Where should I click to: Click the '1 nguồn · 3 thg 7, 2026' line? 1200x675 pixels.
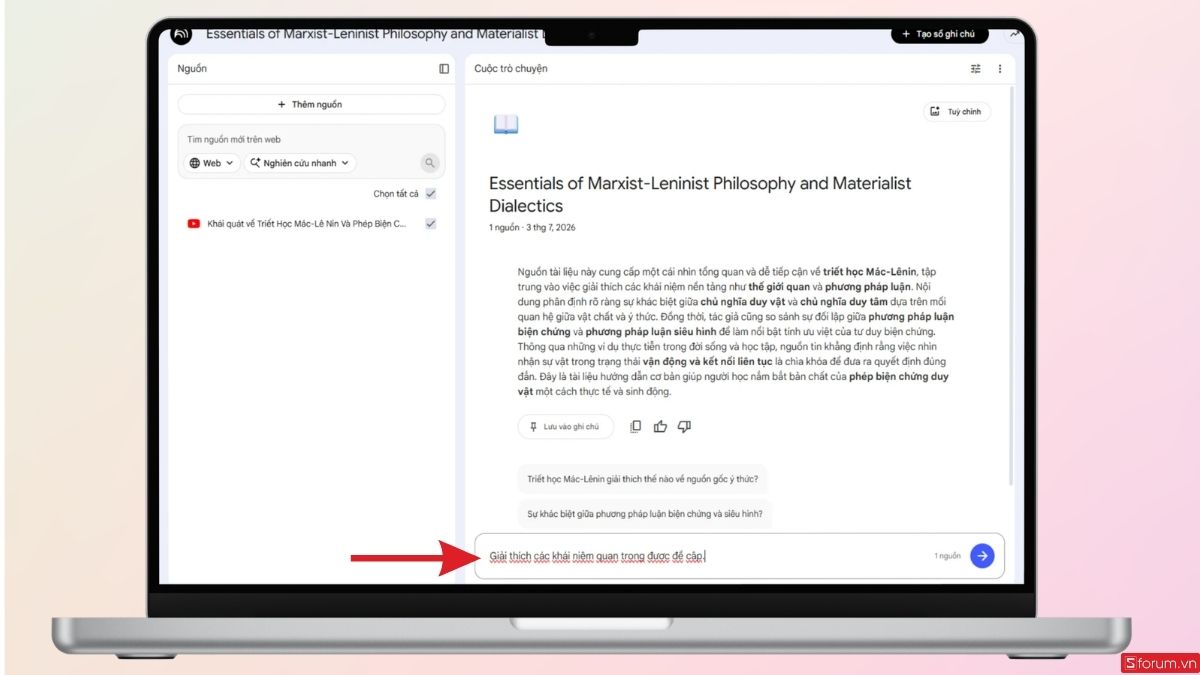click(532, 228)
